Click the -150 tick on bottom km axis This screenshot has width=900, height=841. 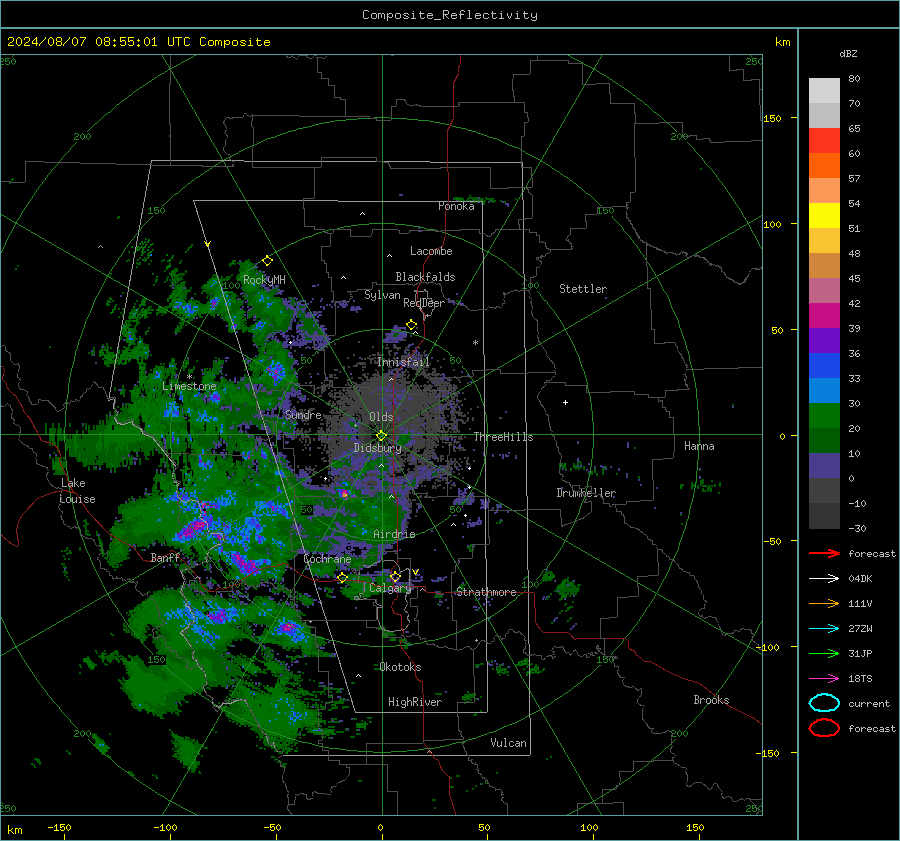[x=59, y=828]
